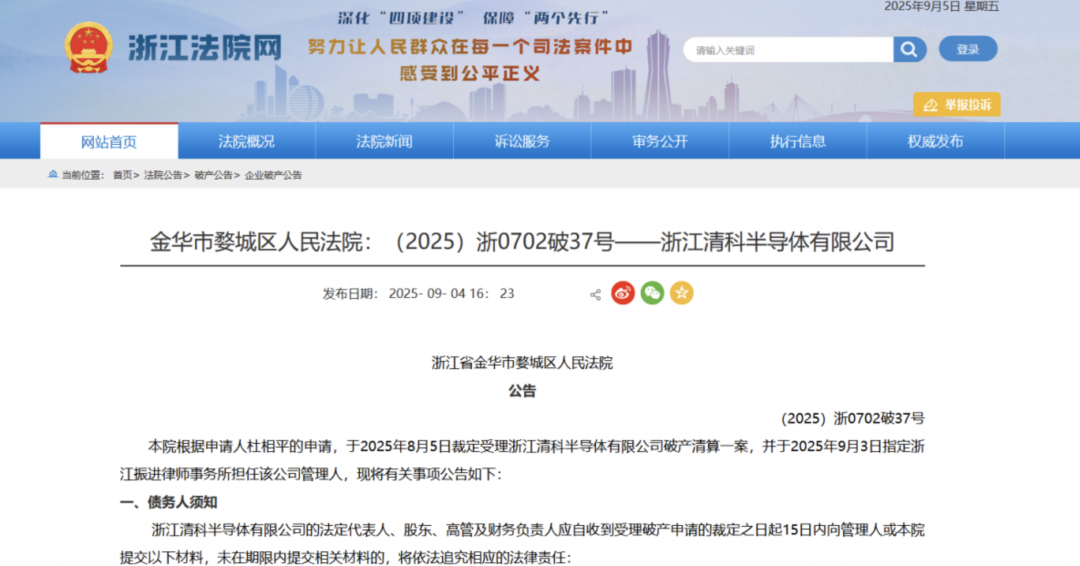Open the 法院概况 menu
The image size is (1080, 566).
point(246,141)
